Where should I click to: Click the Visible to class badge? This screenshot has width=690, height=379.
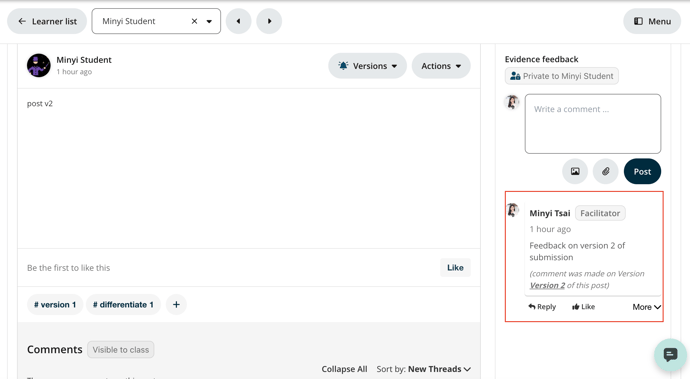121,350
